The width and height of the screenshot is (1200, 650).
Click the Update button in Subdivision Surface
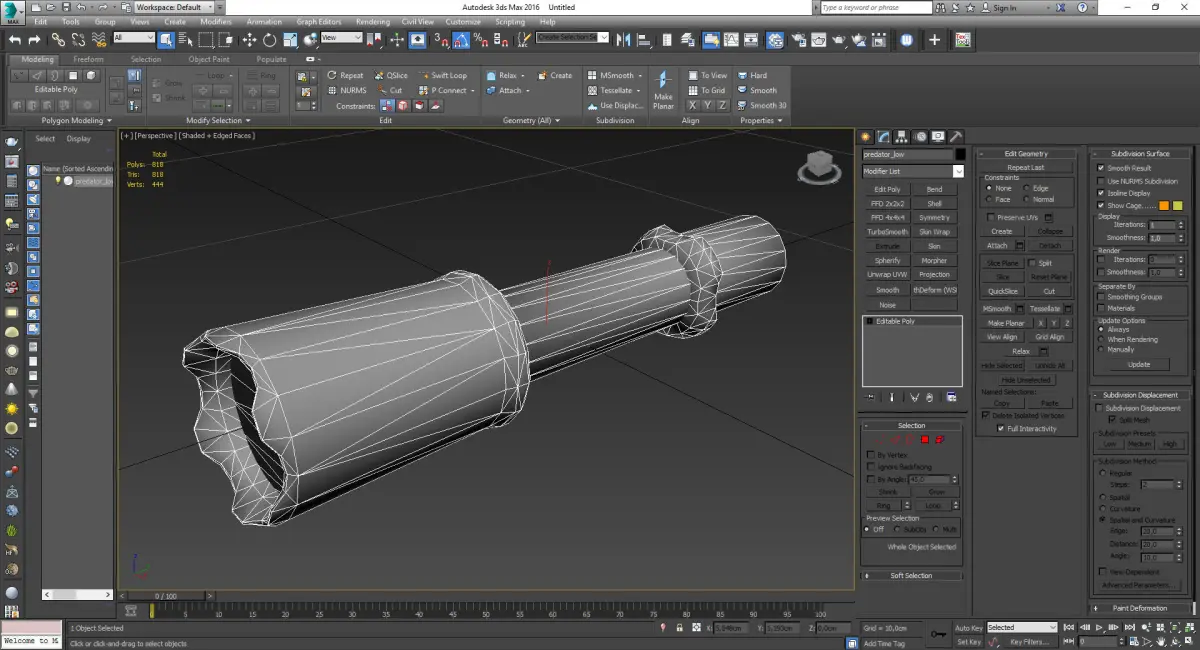coord(1138,365)
